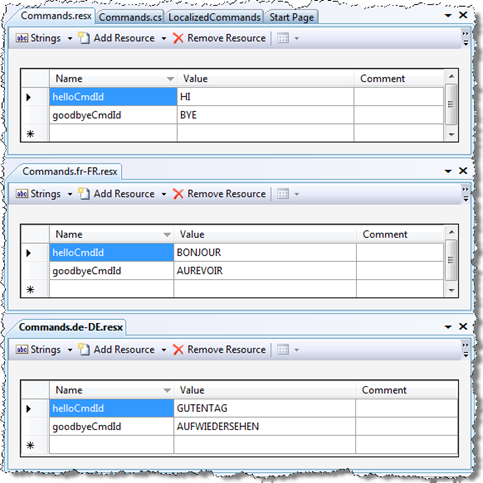Click Strings icon in Commands.resx toolbar
The image size is (483, 483).
point(22,38)
